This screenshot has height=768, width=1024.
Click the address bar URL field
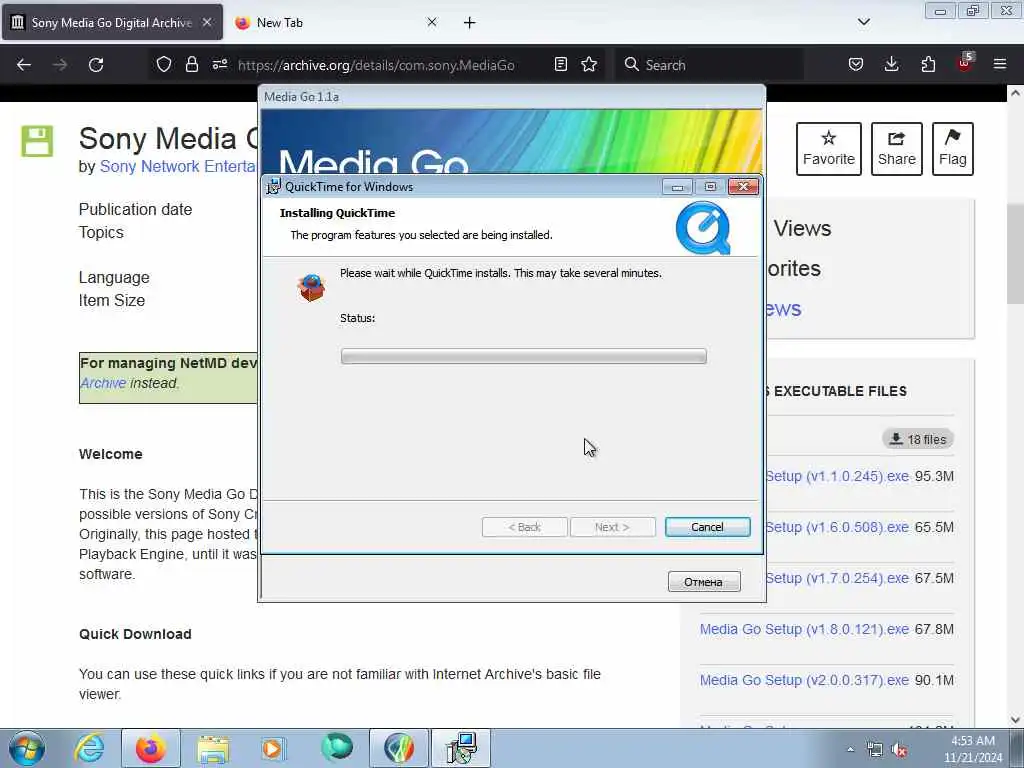pyautogui.click(x=376, y=65)
